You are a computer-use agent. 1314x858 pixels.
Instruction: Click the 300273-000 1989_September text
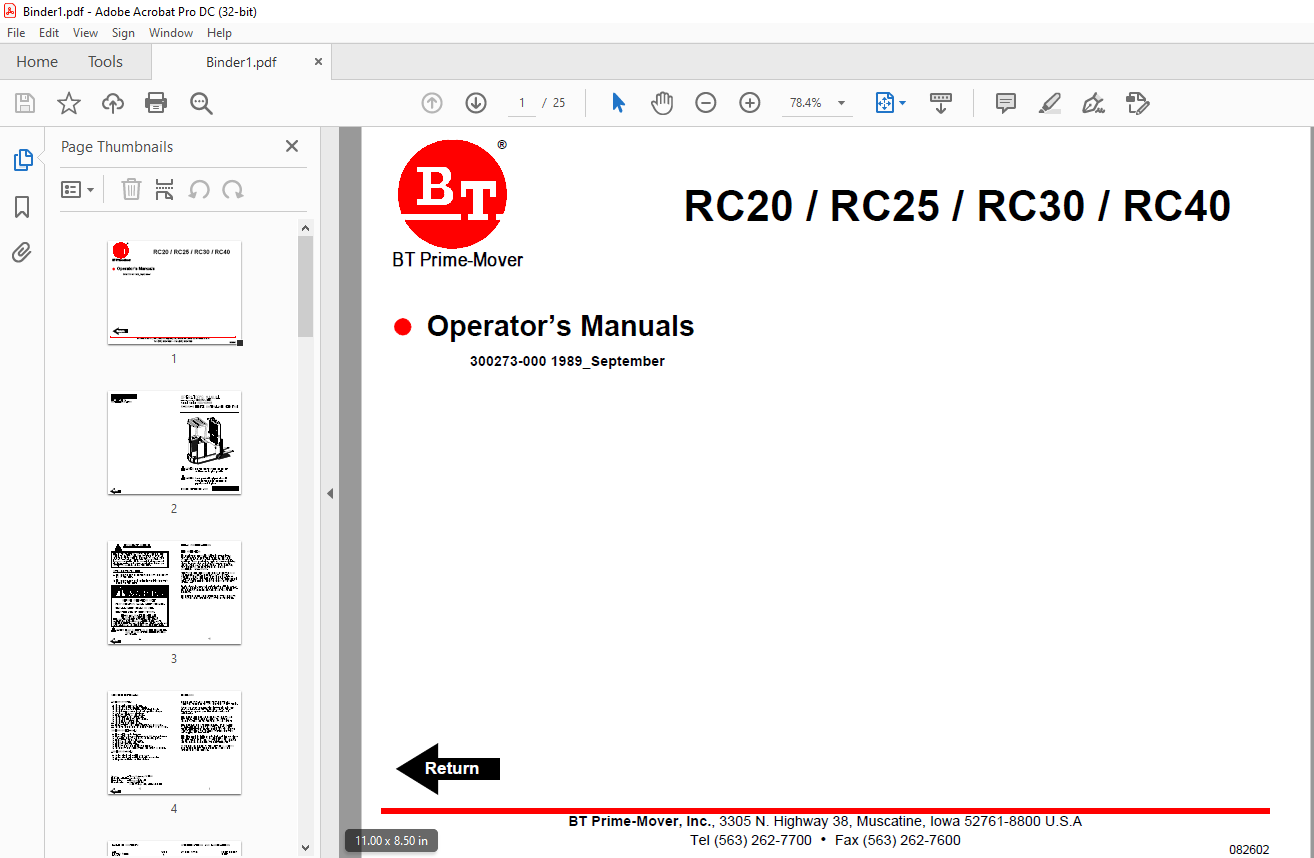[x=567, y=361]
